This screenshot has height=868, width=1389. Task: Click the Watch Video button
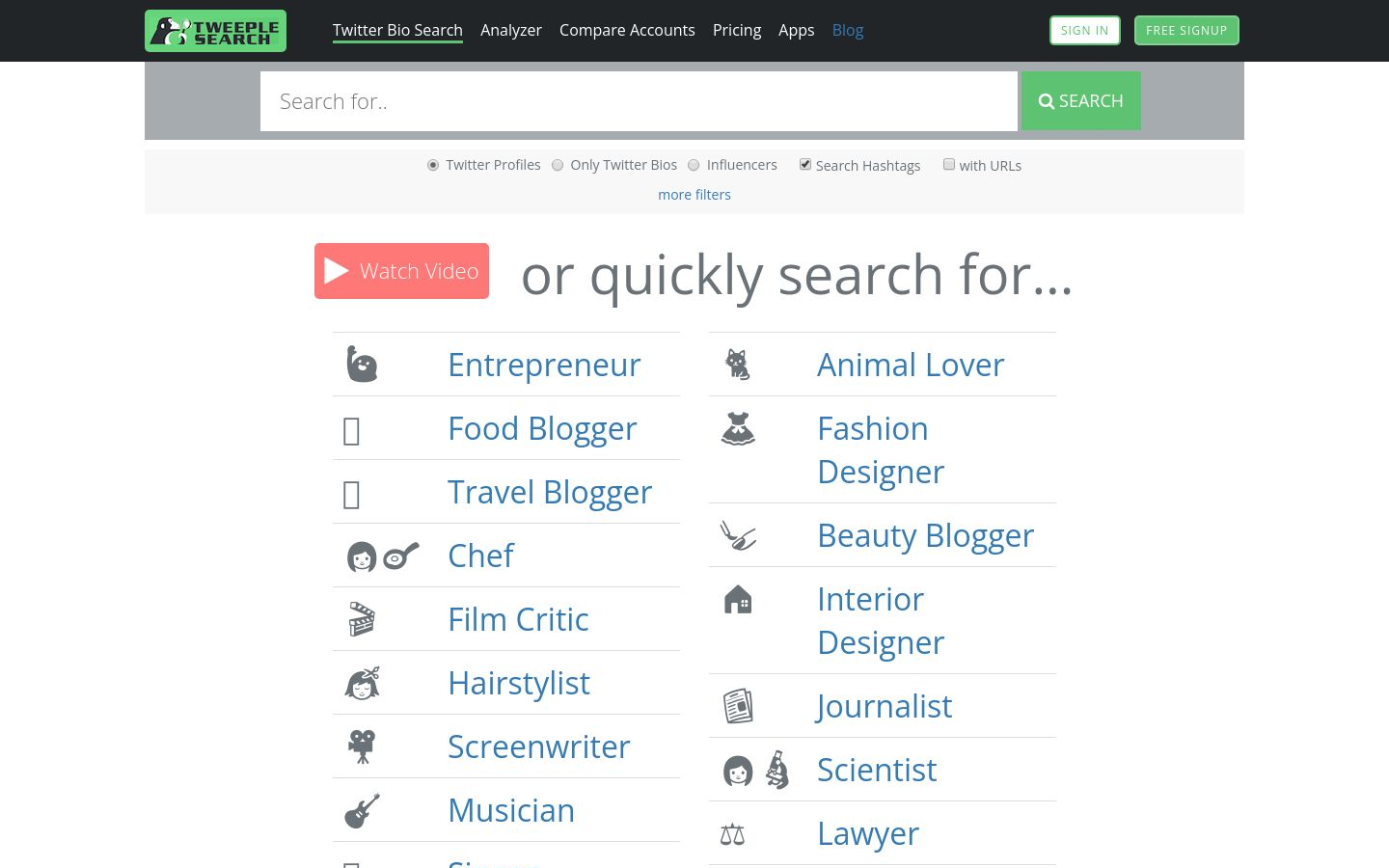[x=401, y=271]
